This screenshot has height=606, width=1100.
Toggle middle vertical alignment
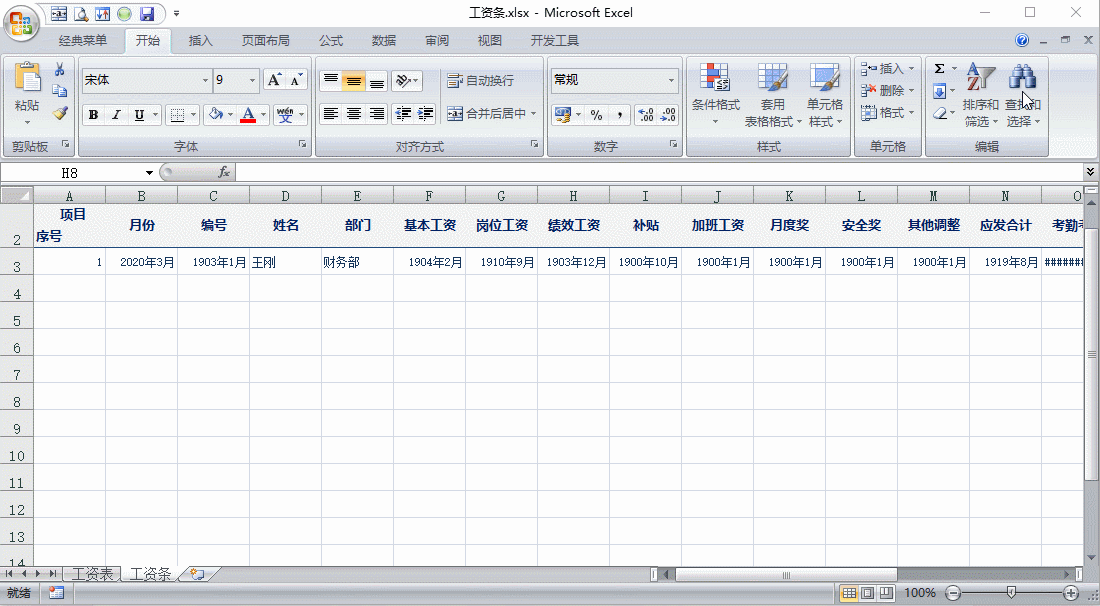click(x=354, y=81)
